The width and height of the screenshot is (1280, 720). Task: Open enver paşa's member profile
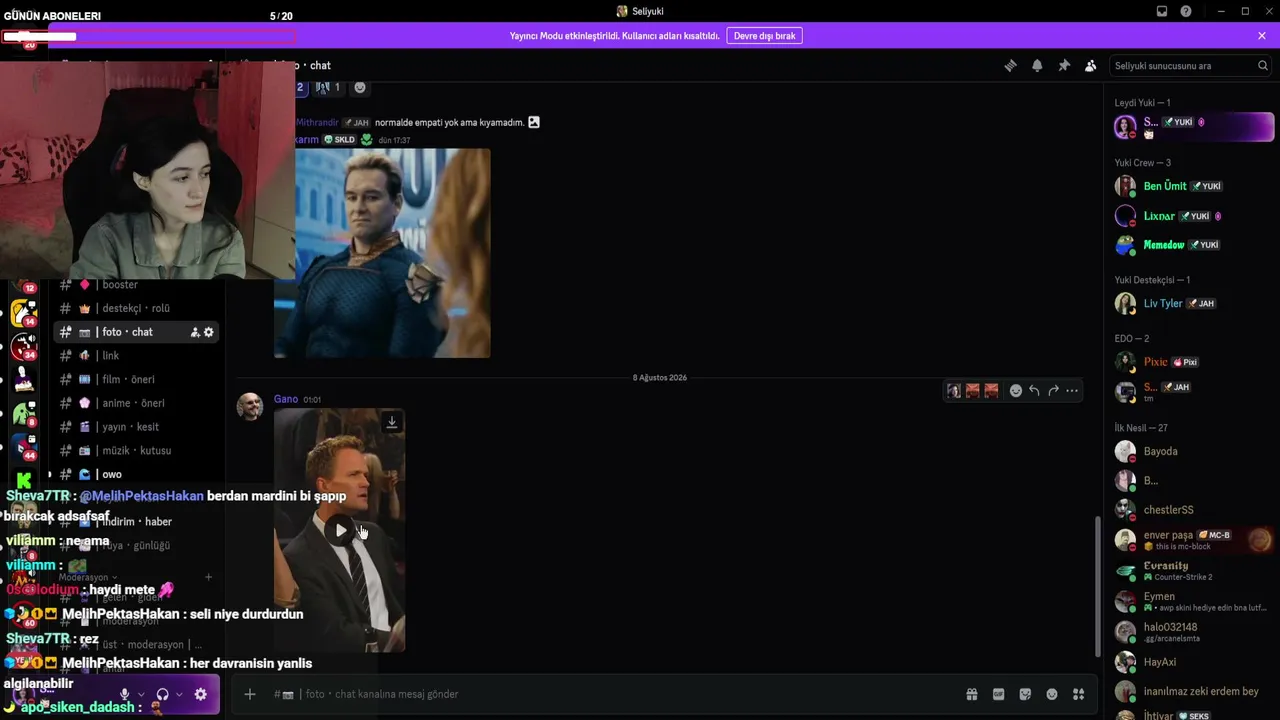1192,540
